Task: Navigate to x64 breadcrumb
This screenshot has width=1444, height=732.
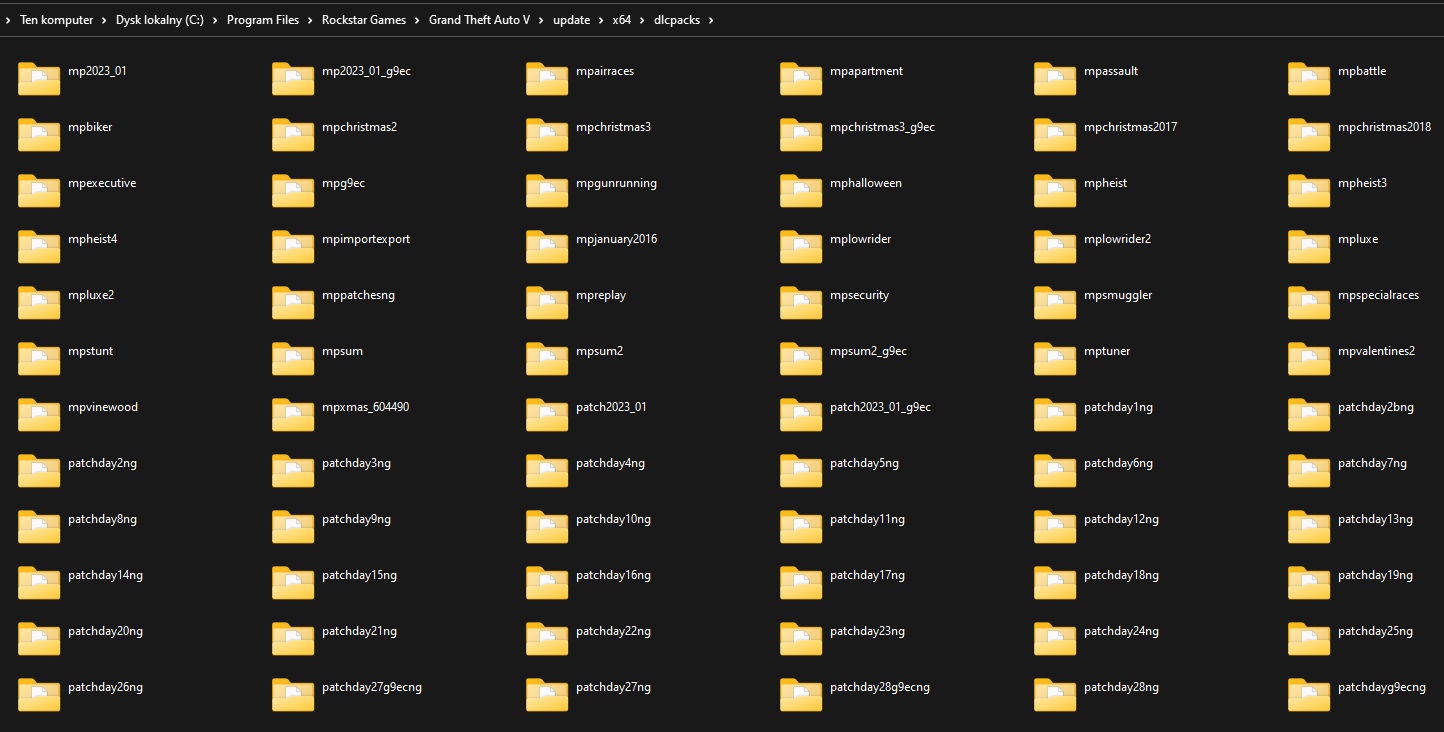Action: (622, 20)
